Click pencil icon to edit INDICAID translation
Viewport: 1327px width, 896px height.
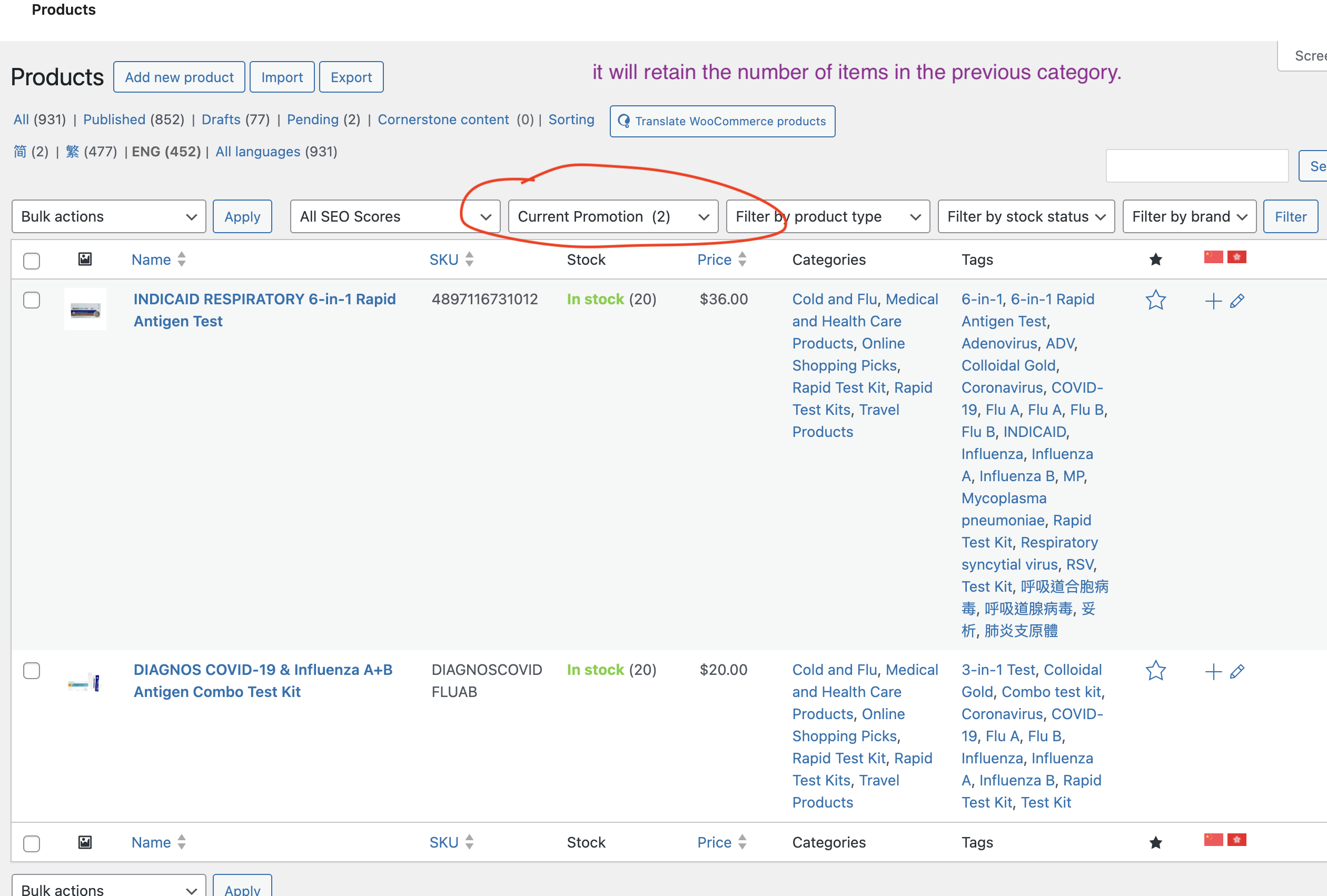click(x=1237, y=301)
